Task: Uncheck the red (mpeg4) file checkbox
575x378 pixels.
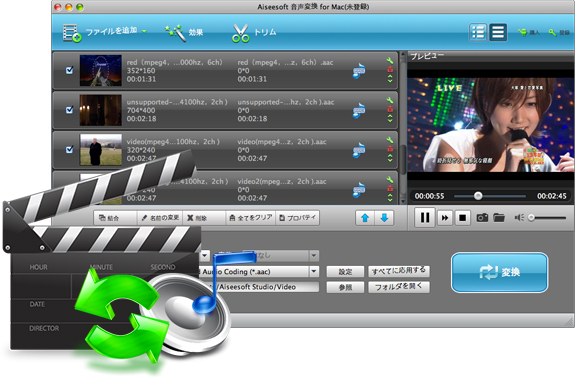Action: pyautogui.click(x=69, y=70)
